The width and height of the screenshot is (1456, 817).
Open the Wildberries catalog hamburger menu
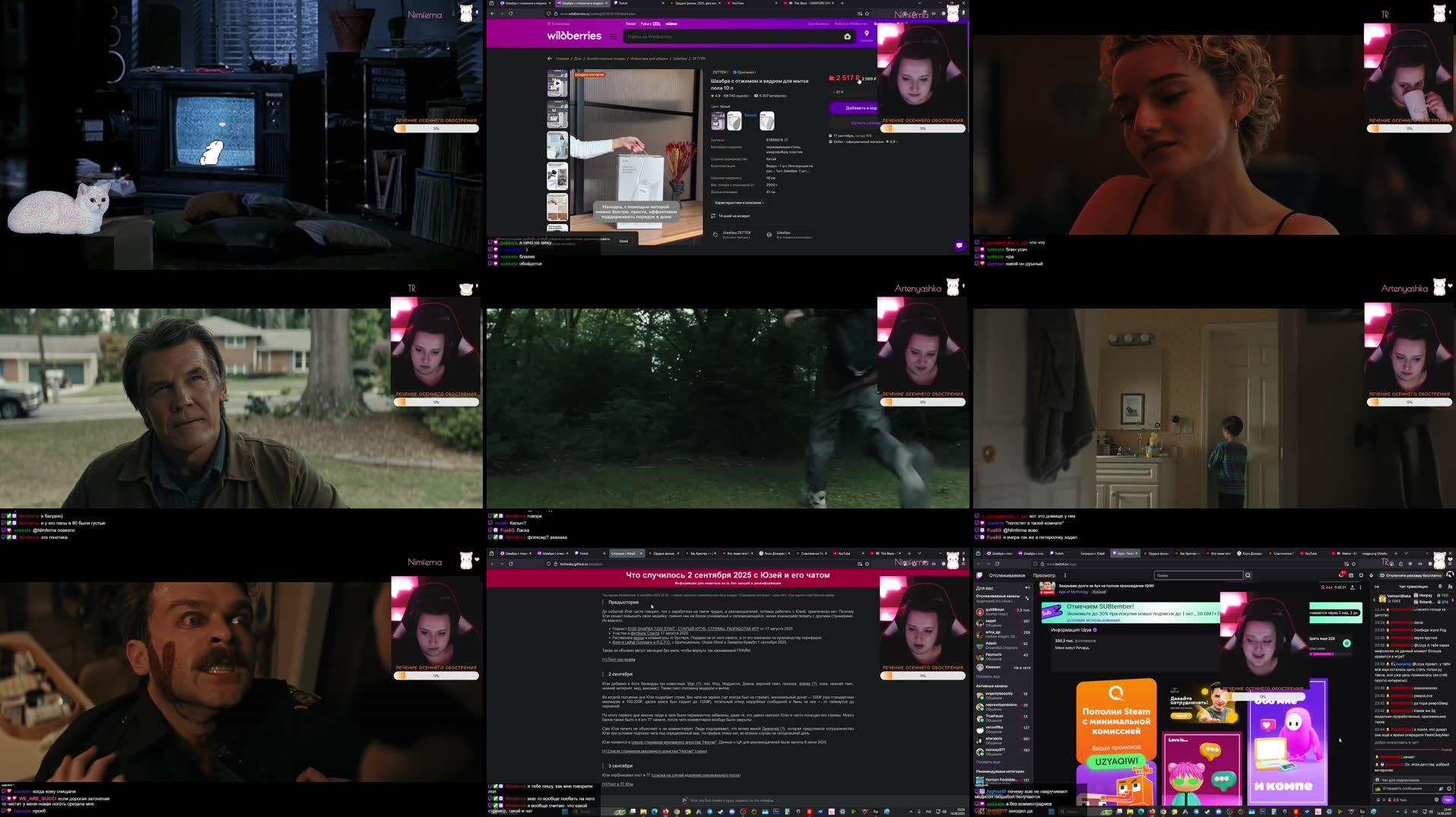[613, 36]
